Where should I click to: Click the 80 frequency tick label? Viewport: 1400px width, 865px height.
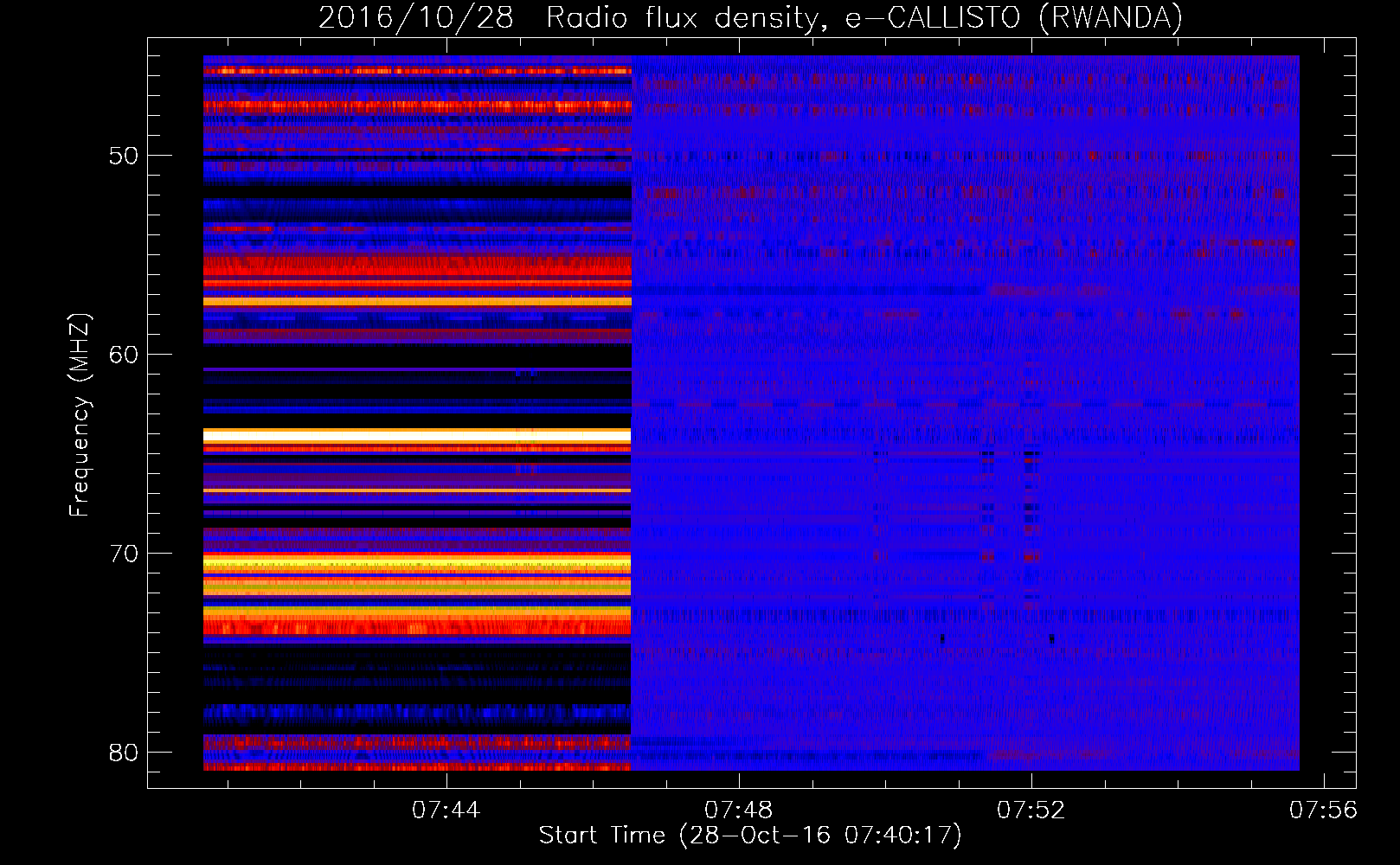(x=124, y=753)
